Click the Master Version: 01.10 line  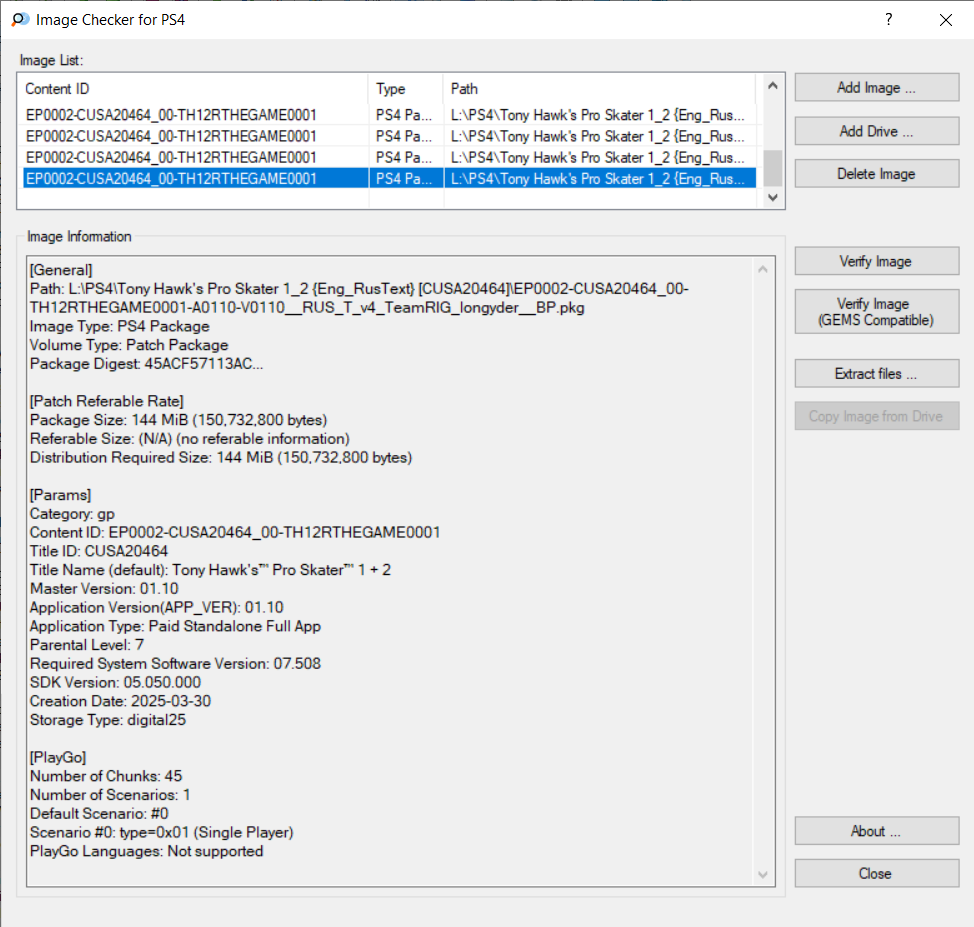click(104, 588)
